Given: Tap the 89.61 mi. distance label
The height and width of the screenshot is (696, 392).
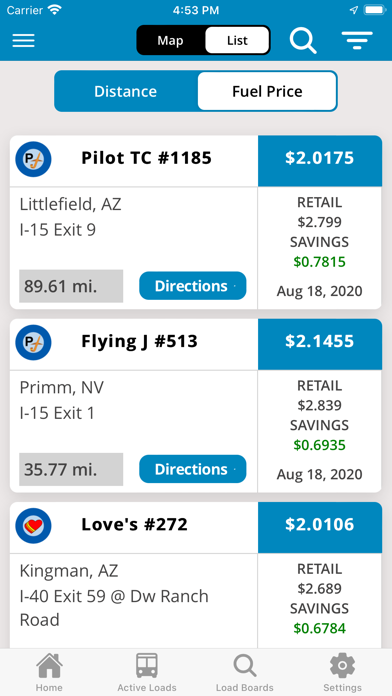Looking at the screenshot, I should 71,286.
